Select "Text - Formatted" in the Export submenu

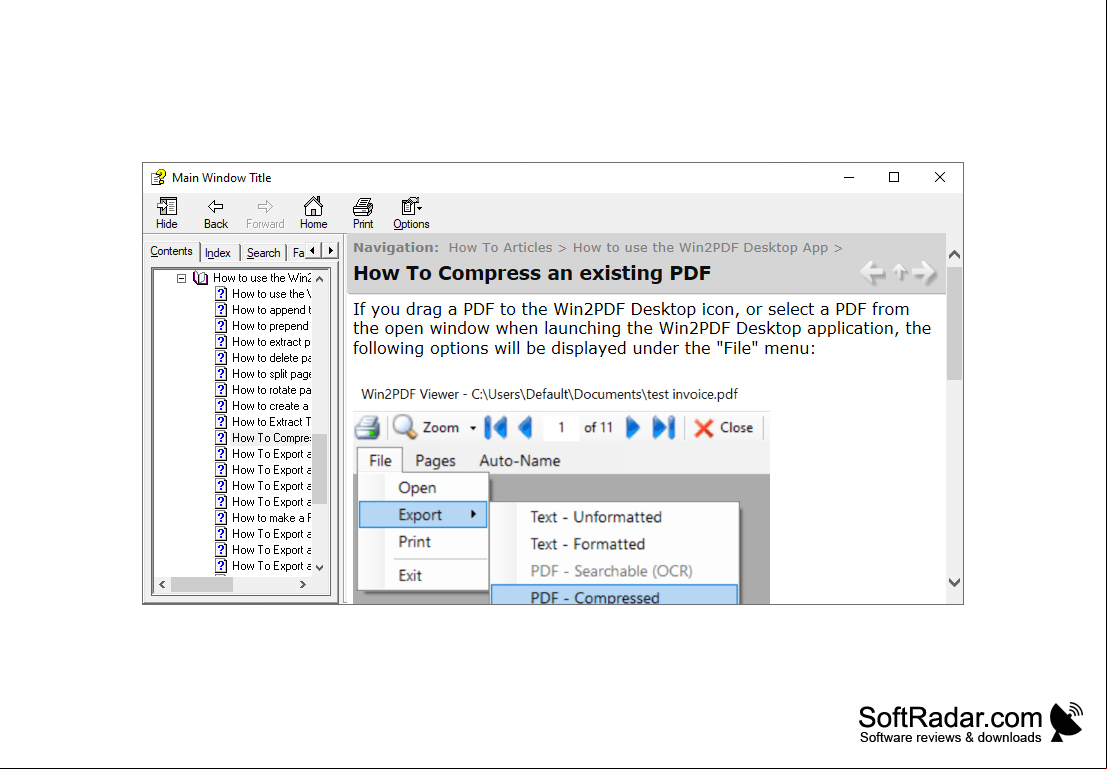tap(615, 544)
